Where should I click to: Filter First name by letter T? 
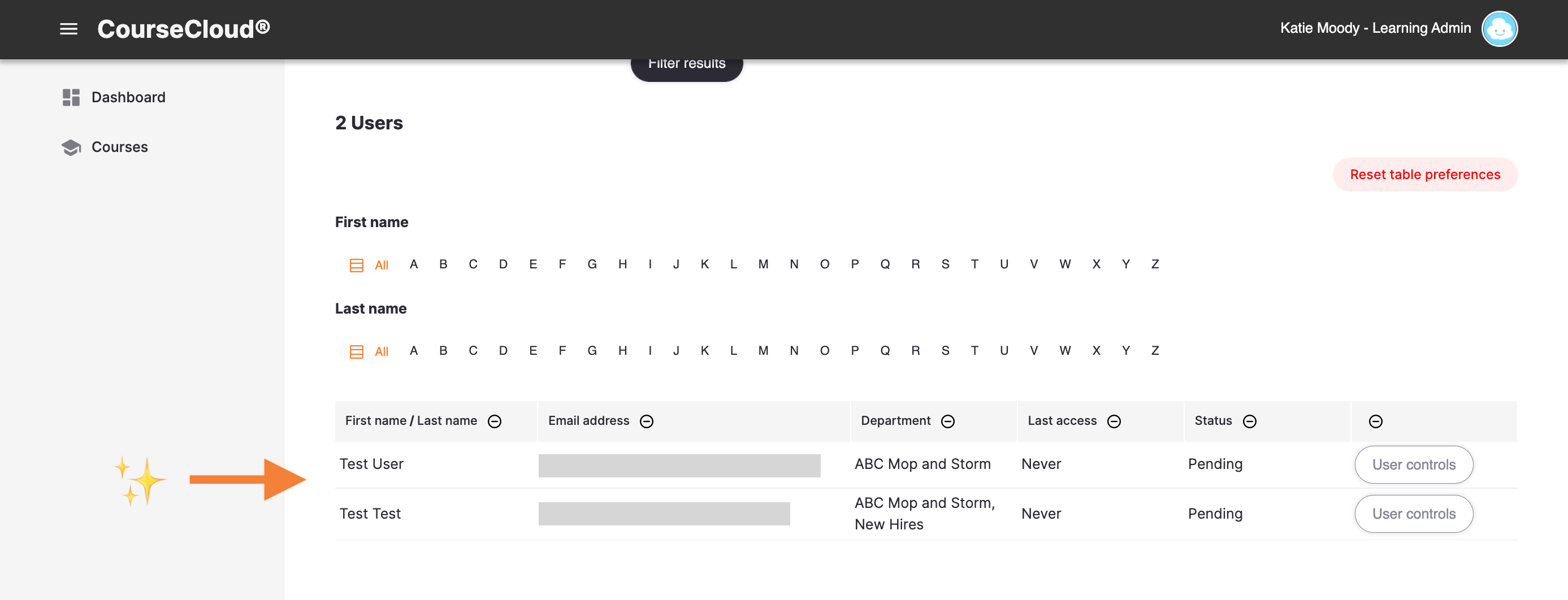(974, 264)
